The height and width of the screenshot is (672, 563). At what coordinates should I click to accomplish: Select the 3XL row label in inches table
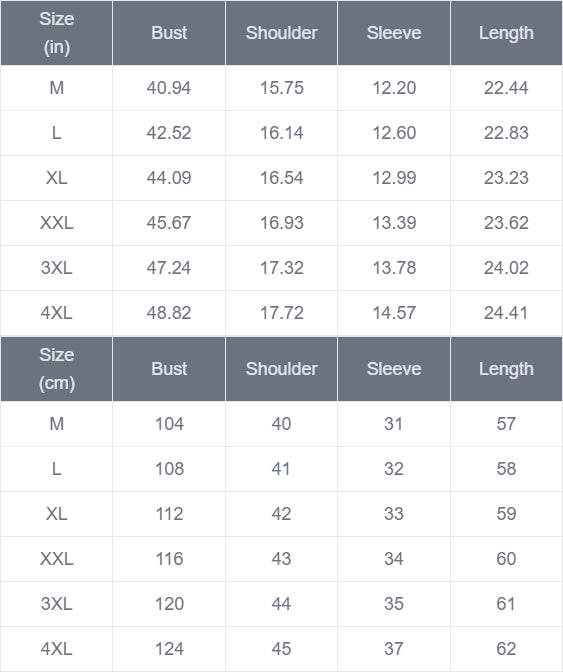tap(57, 268)
